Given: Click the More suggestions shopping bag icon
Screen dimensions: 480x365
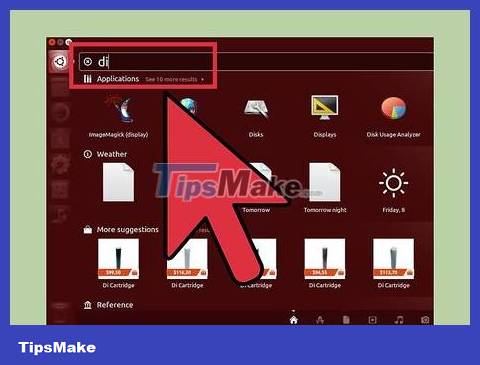Looking at the screenshot, I should click(88, 230).
